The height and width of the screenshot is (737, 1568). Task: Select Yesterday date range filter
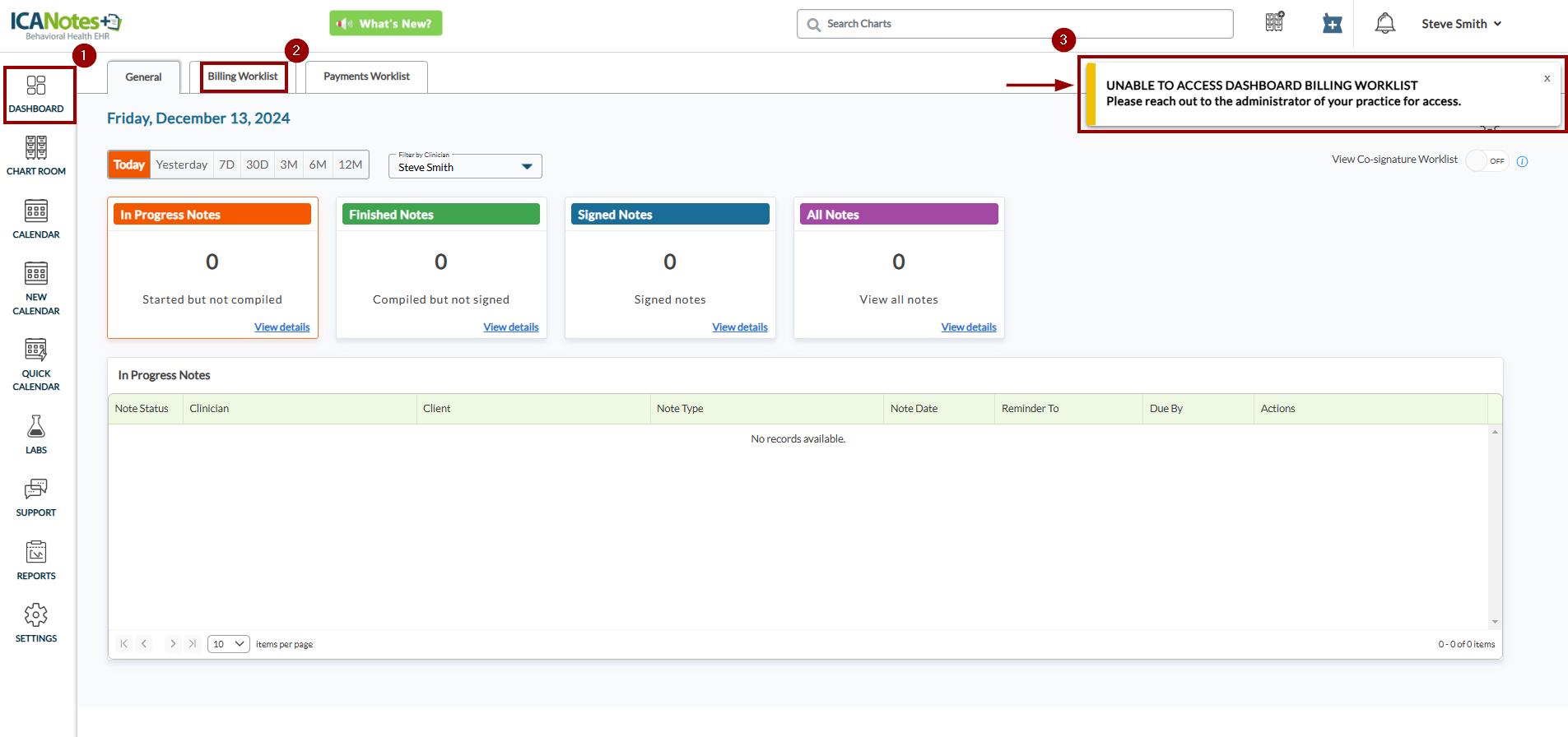click(x=182, y=165)
